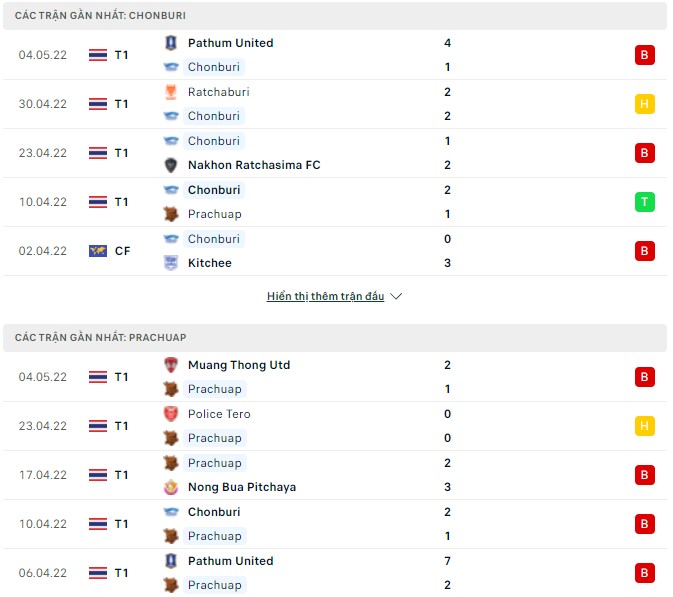Open 'Hiển thị thêm trận đấu' link
Viewport: 673px width, 597px height.
click(325, 297)
